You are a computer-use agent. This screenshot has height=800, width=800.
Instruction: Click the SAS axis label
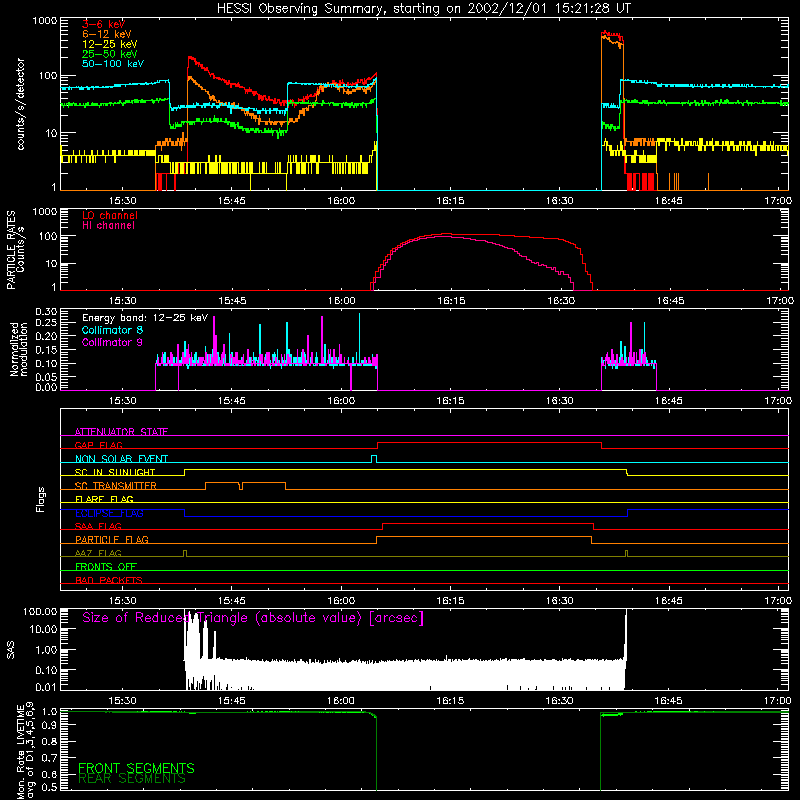[x=10, y=650]
